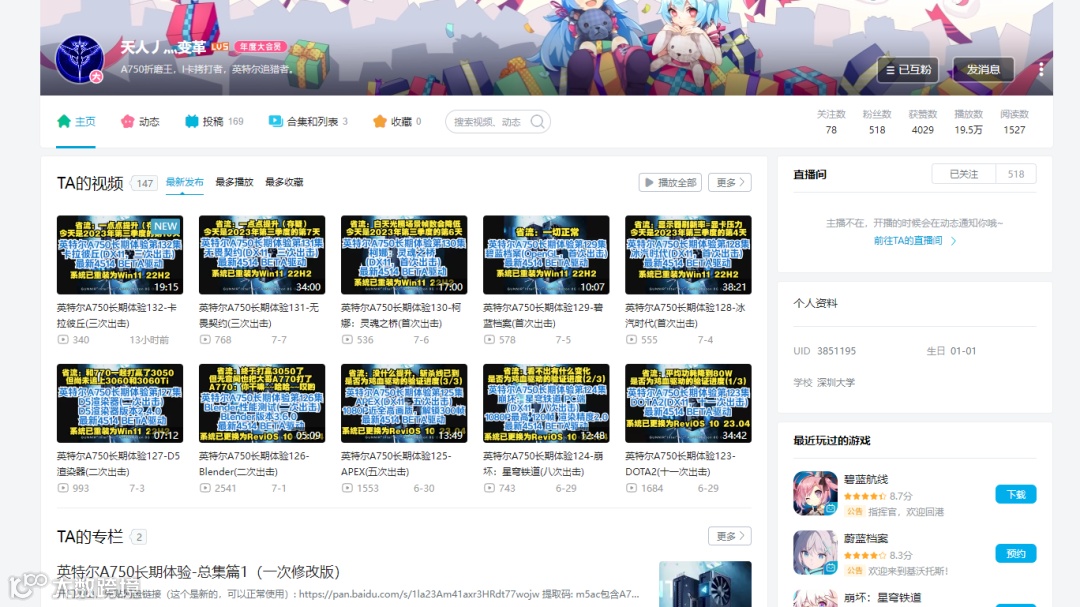The width and height of the screenshot is (1080, 607).
Task: Click 预约 for 蔚蓝档案
Action: [1016, 553]
